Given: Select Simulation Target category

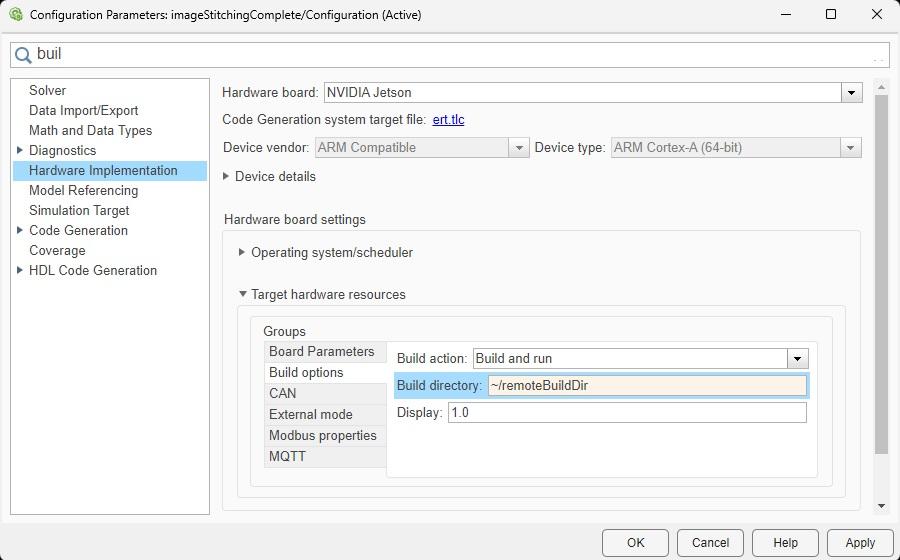Looking at the screenshot, I should coord(79,211).
